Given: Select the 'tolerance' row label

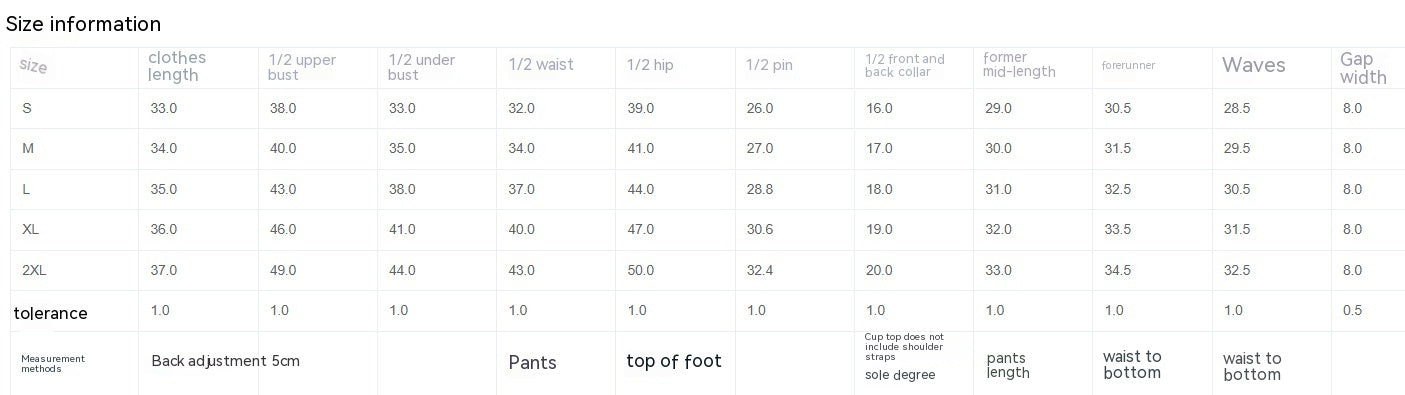Looking at the screenshot, I should 51,313.
